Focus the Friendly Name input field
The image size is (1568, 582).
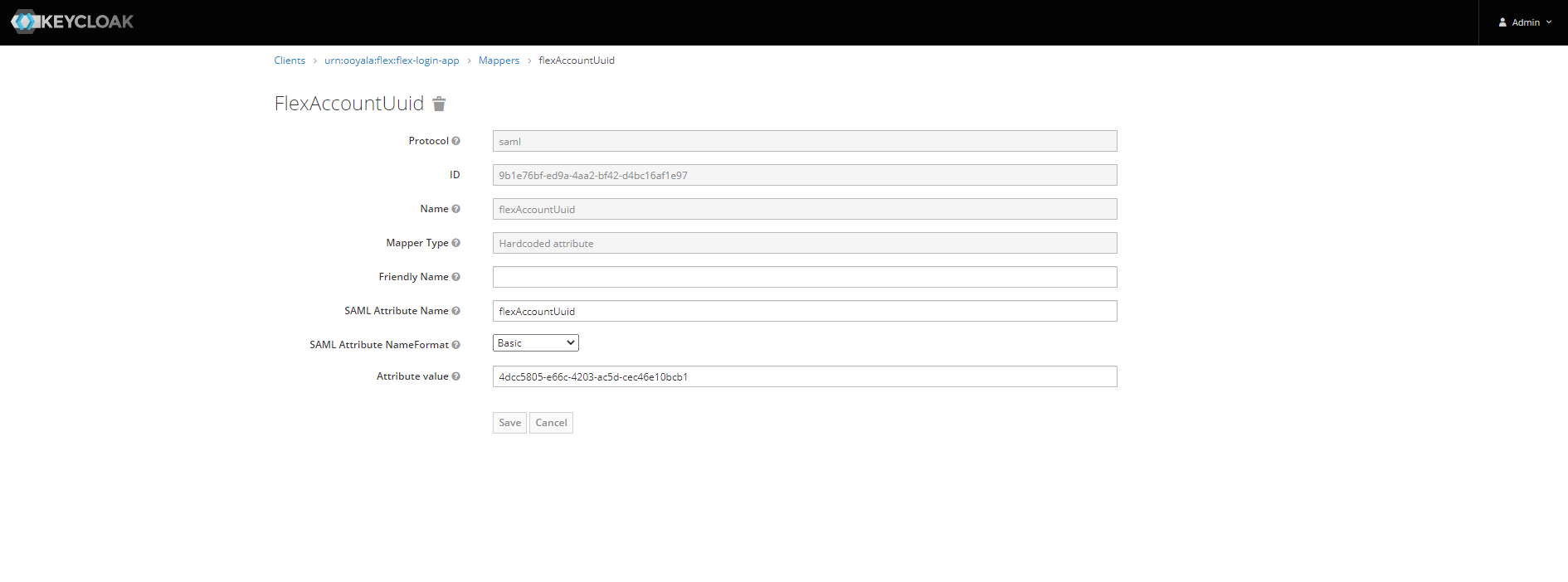tap(804, 277)
